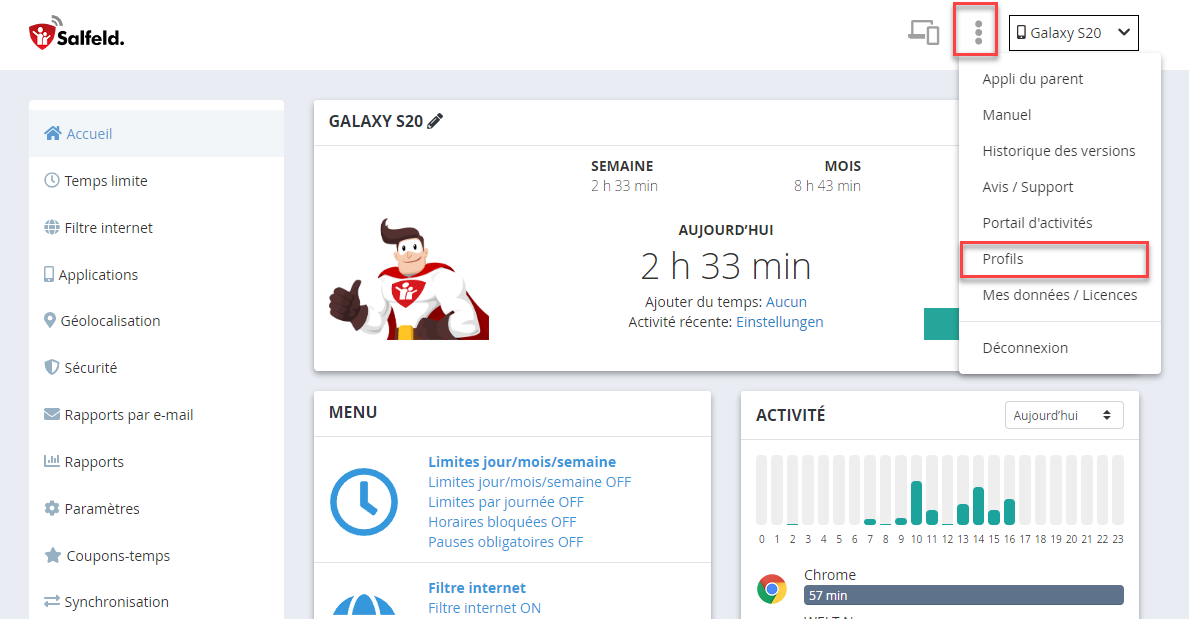This screenshot has width=1189, height=619.
Task: Open Avis / Support entry
Action: [x=1027, y=187]
